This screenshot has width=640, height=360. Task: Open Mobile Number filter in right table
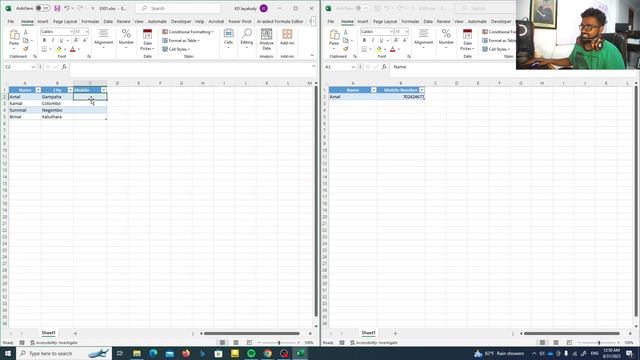pyautogui.click(x=422, y=90)
